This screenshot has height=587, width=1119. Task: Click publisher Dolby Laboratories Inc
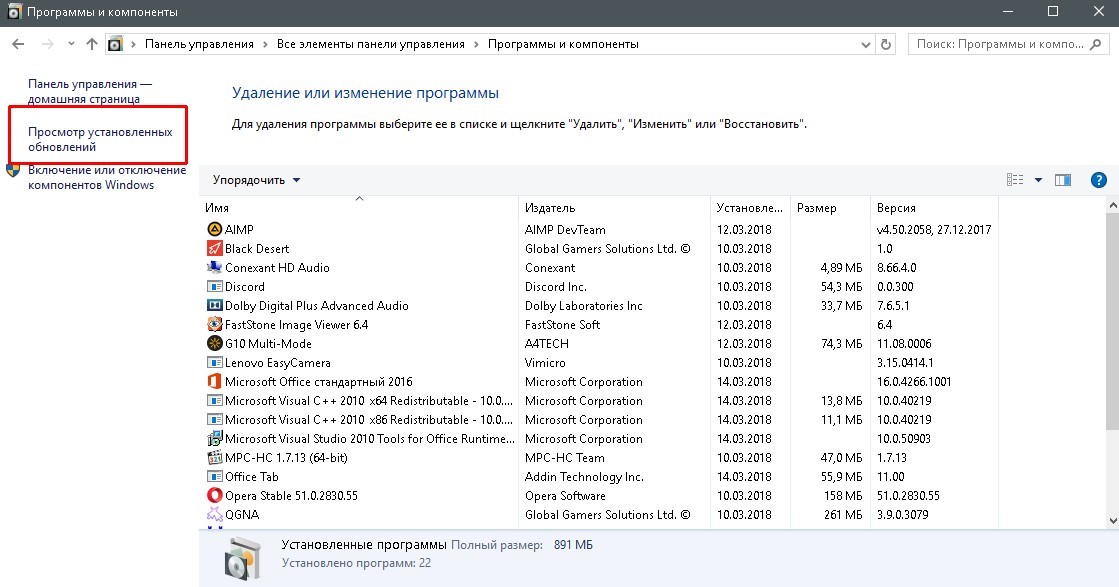[584, 305]
